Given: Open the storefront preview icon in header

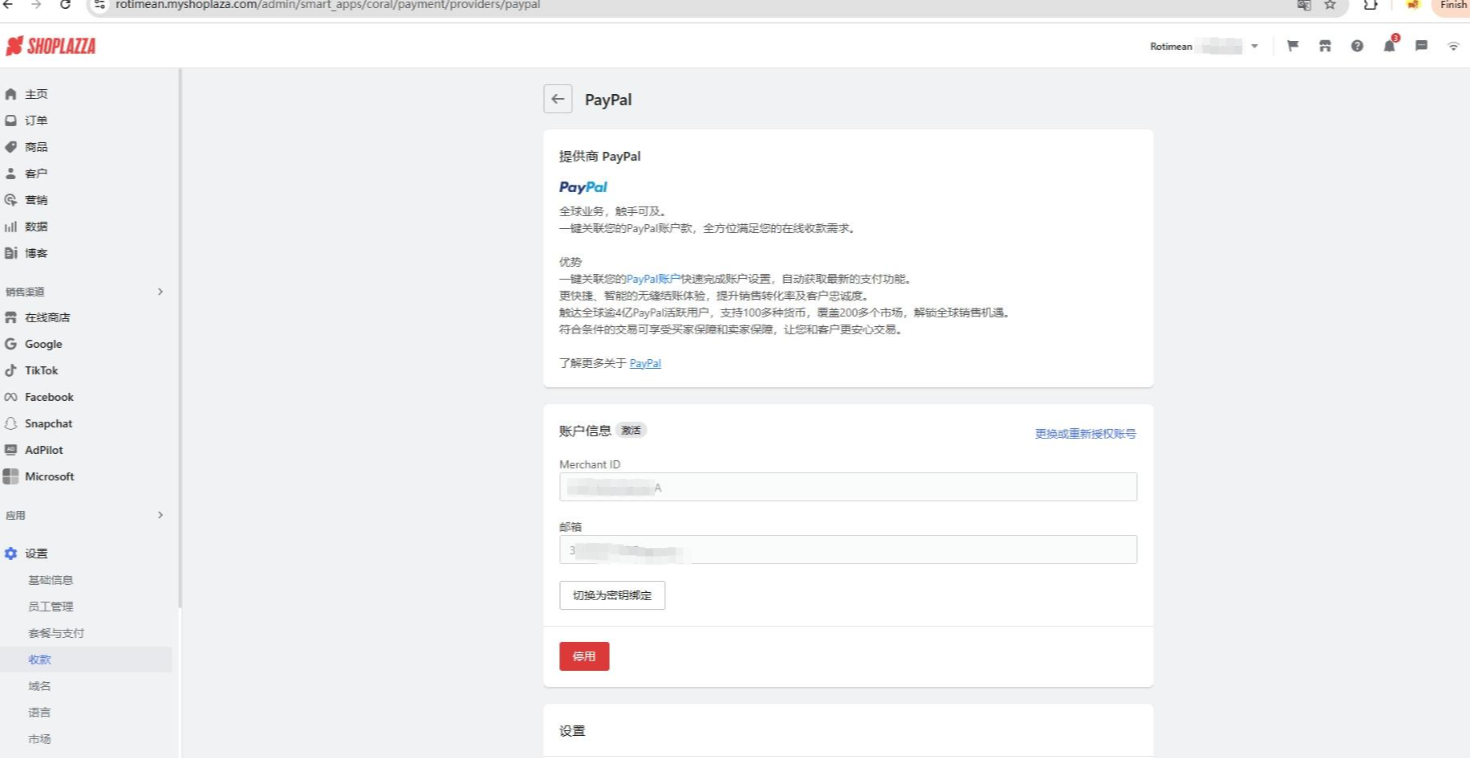Looking at the screenshot, I should click(1325, 46).
